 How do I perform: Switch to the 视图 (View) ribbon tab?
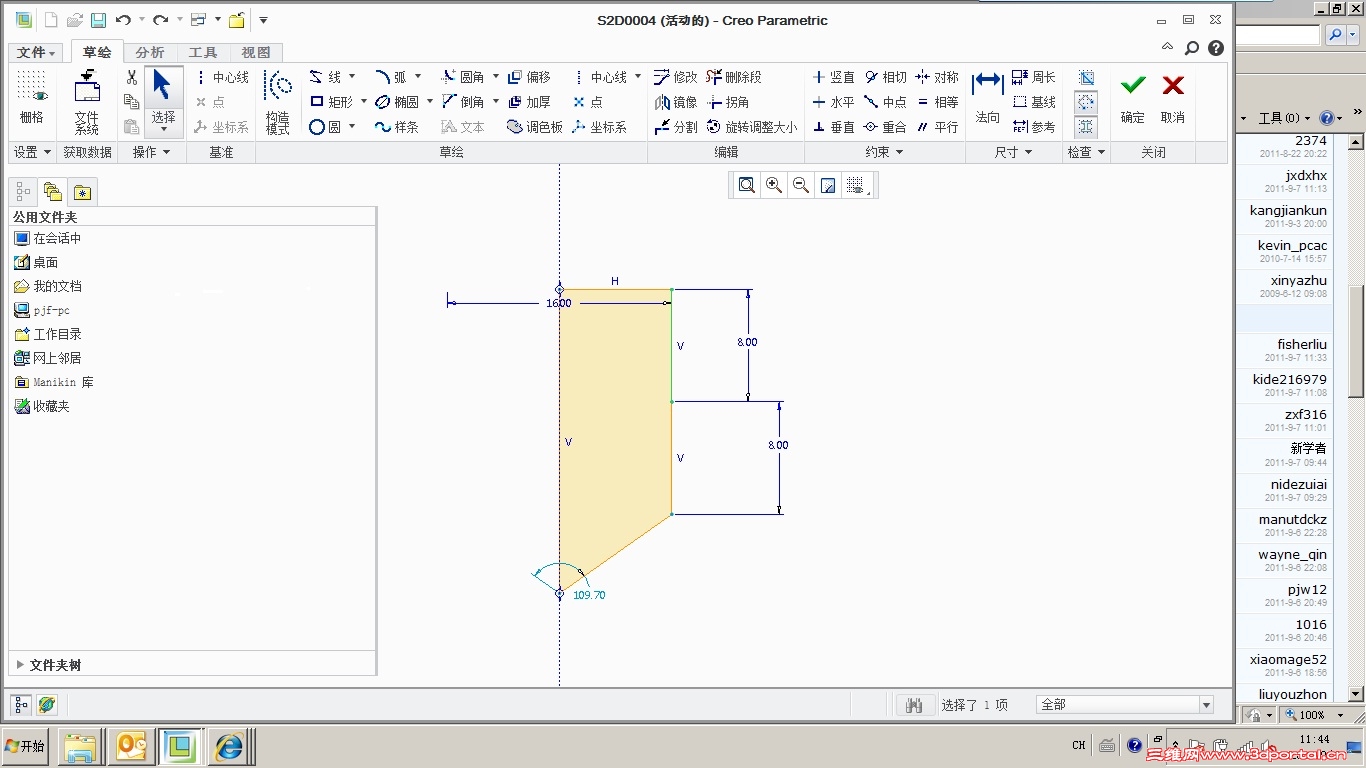[256, 52]
